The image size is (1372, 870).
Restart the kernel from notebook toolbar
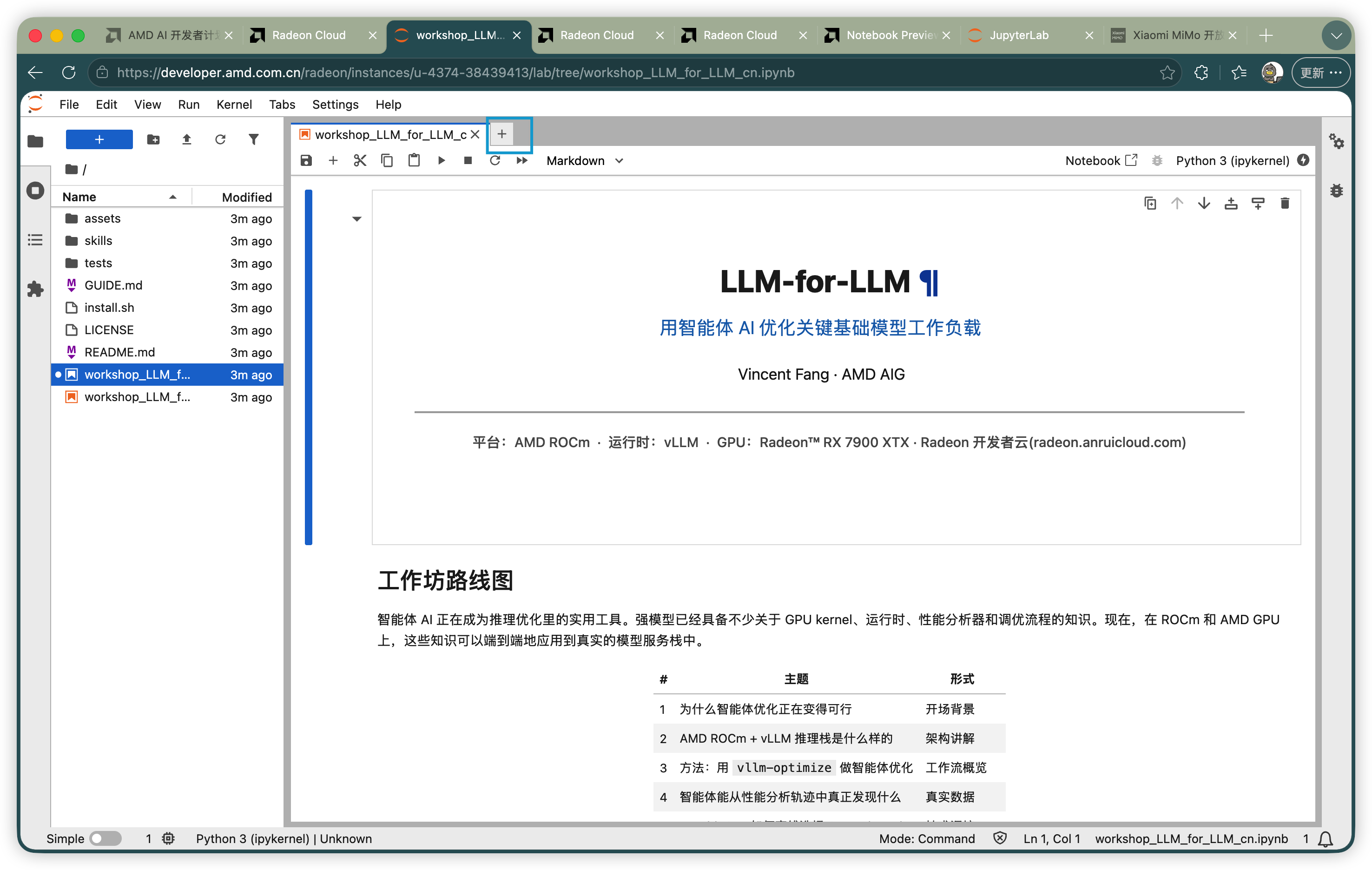495,161
